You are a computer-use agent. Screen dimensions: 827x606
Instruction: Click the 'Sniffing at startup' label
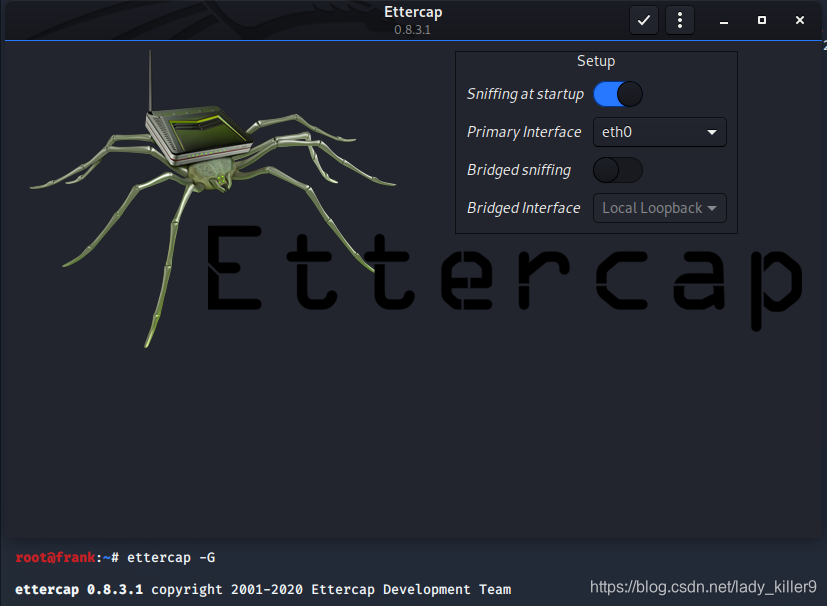click(x=525, y=94)
